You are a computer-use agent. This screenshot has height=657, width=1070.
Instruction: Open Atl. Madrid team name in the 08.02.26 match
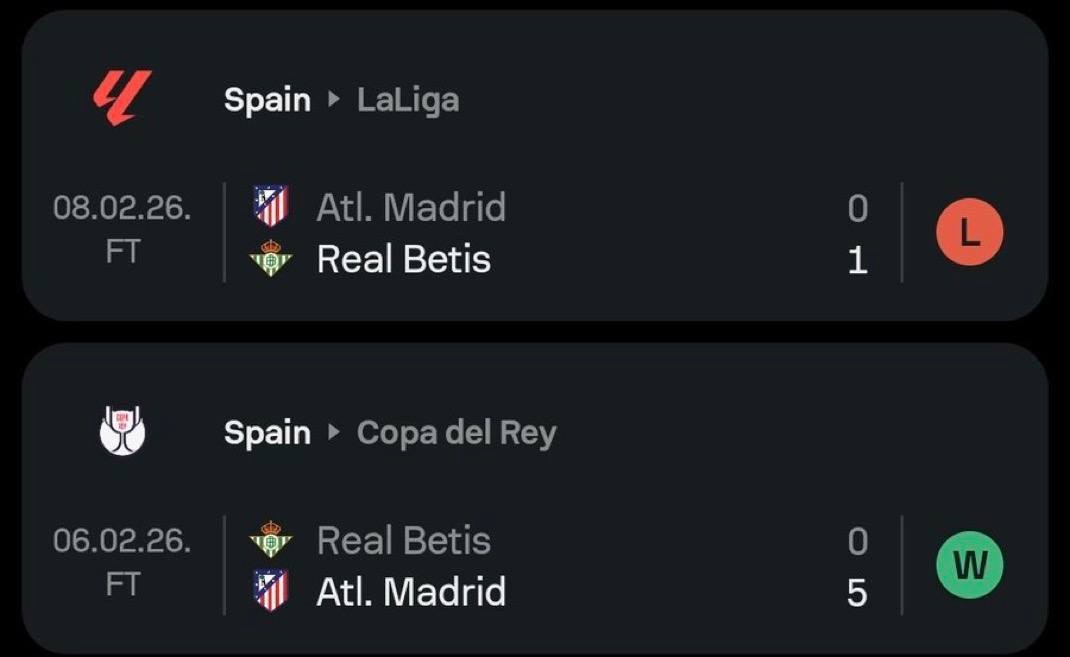[411, 207]
